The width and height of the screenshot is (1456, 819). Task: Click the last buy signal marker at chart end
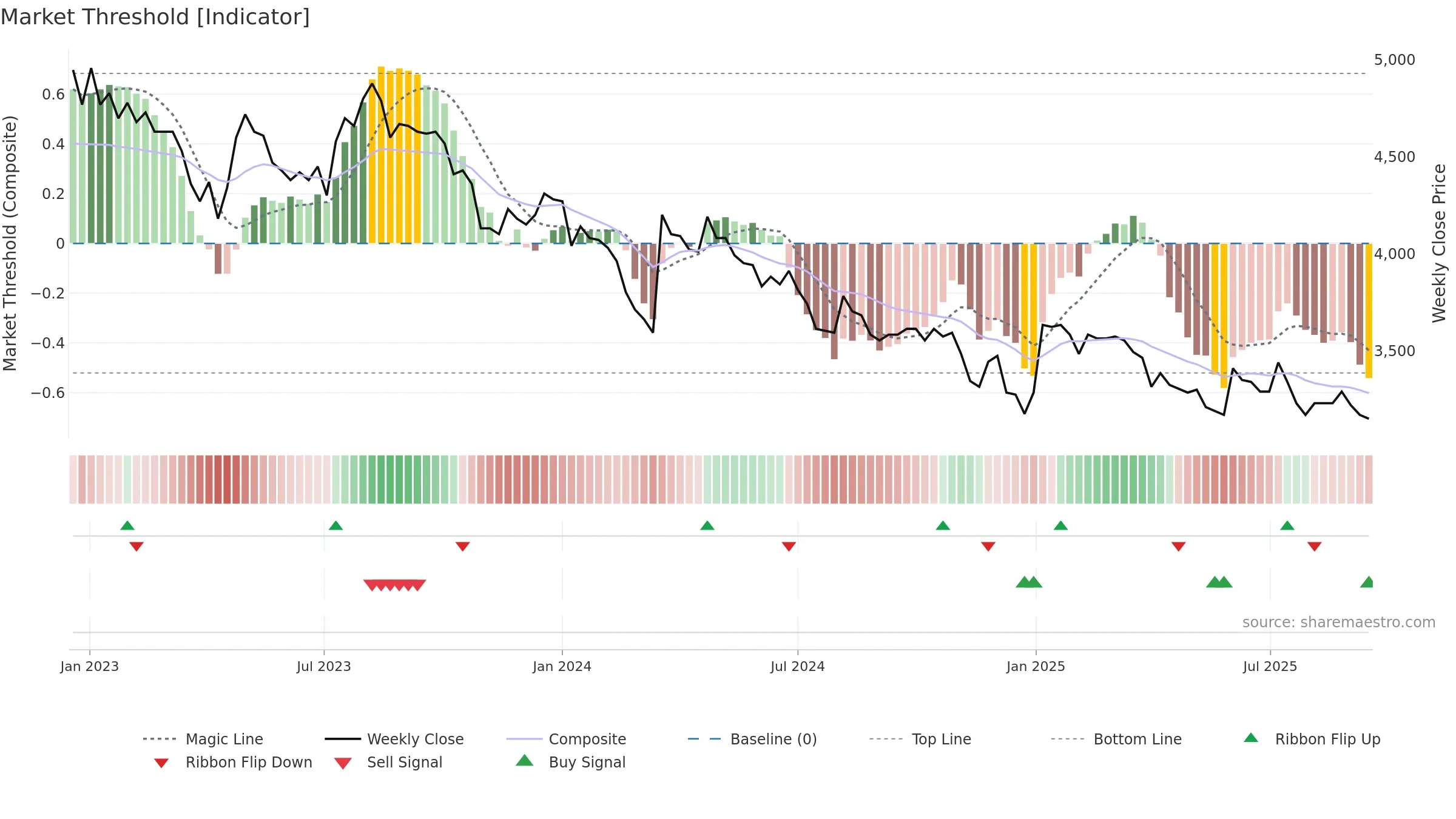coord(1367,582)
